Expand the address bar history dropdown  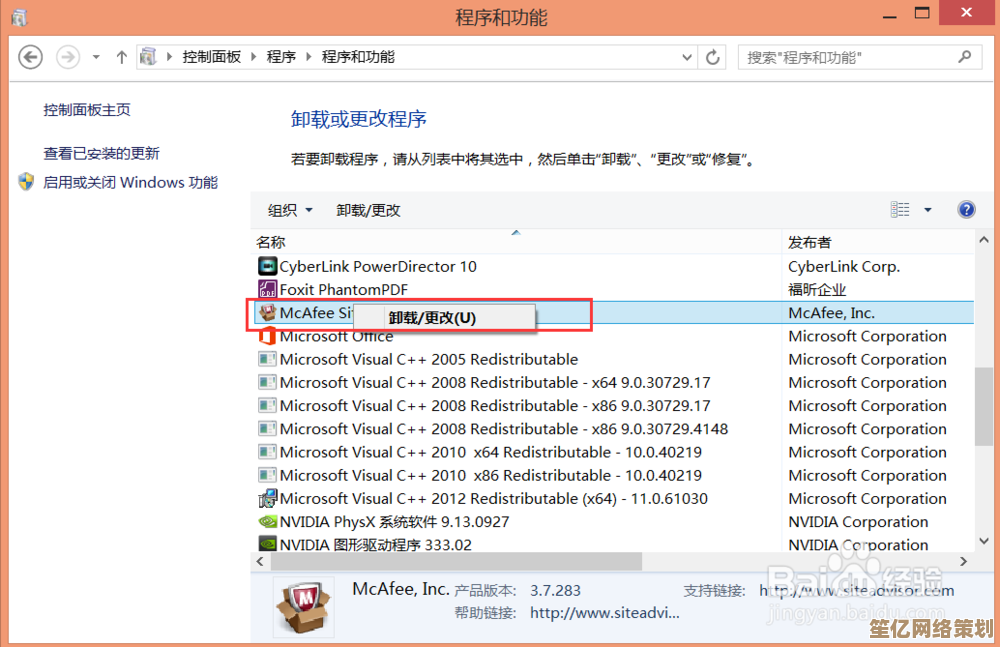click(687, 57)
